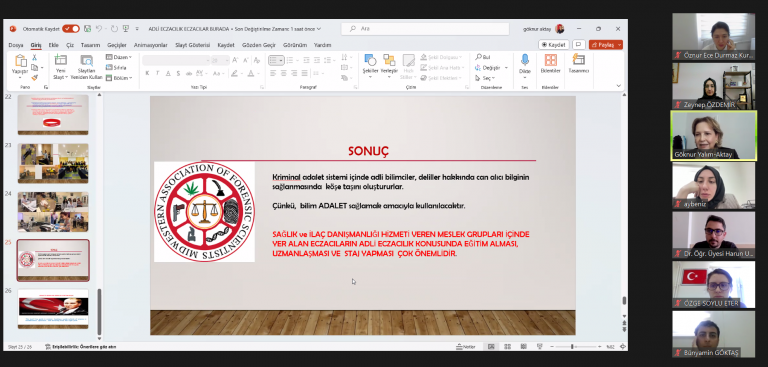Adjust the zoom slider in status bar
The image size is (768, 367).
click(572, 347)
